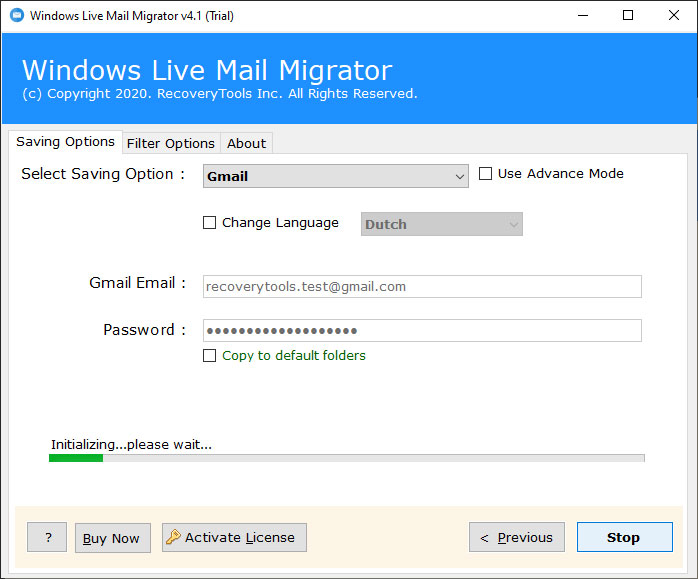Stop the migration process
Screen dimensions: 698x579
[x=625, y=537]
